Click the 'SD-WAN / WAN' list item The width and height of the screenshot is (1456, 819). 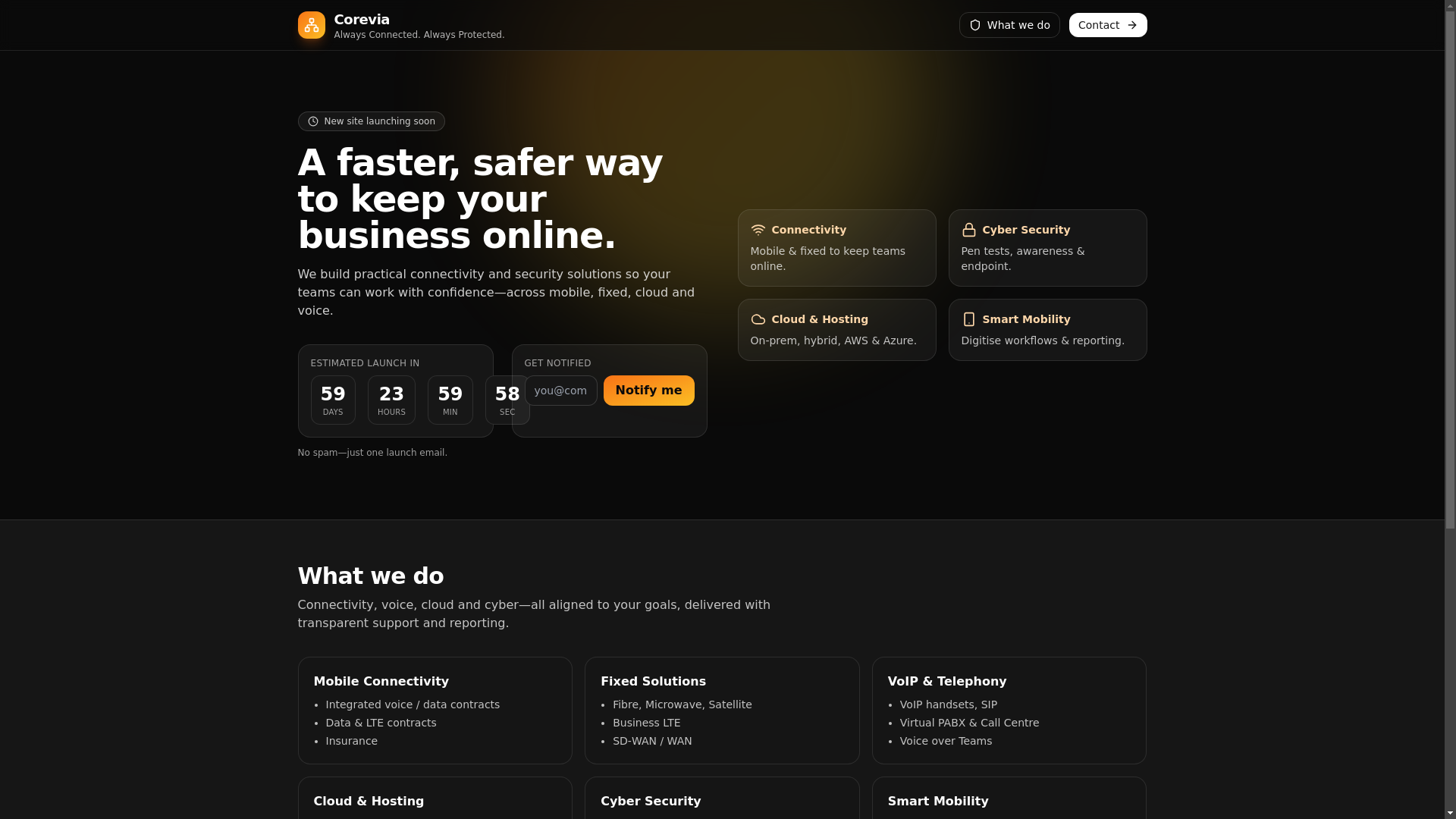[652, 741]
